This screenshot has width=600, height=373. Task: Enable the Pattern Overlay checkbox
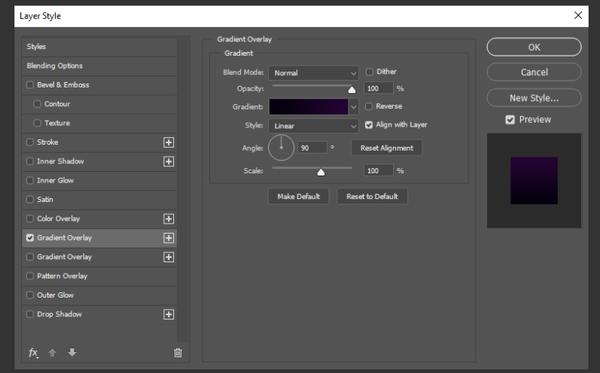coord(30,276)
